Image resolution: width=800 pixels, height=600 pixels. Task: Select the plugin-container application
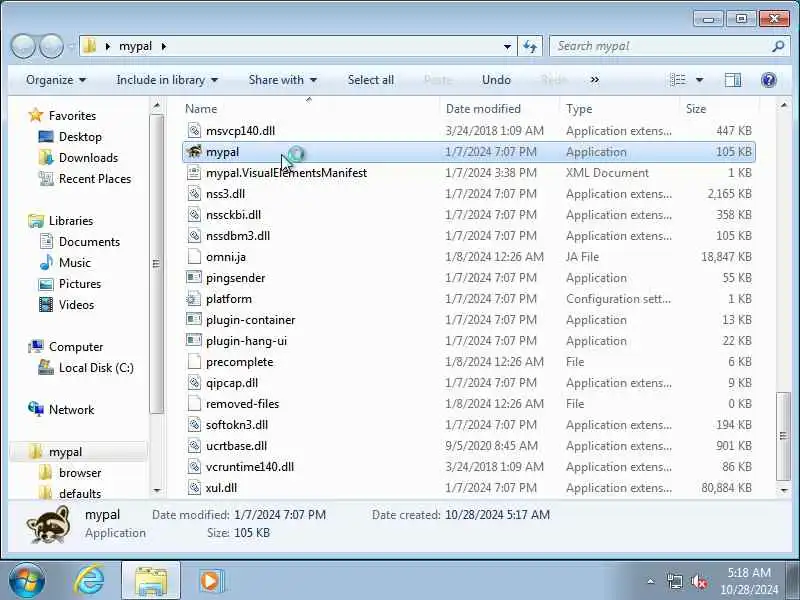[468, 320]
